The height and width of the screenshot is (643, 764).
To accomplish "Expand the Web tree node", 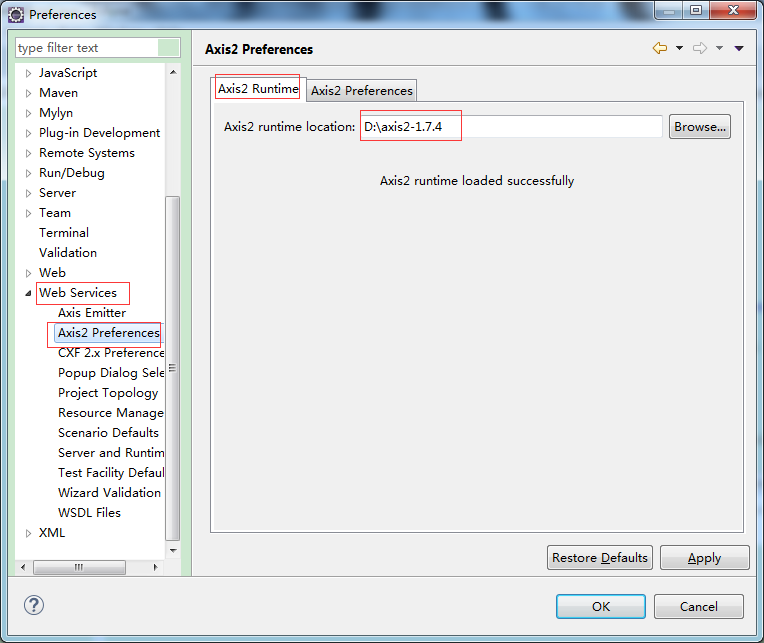I will click(28, 273).
